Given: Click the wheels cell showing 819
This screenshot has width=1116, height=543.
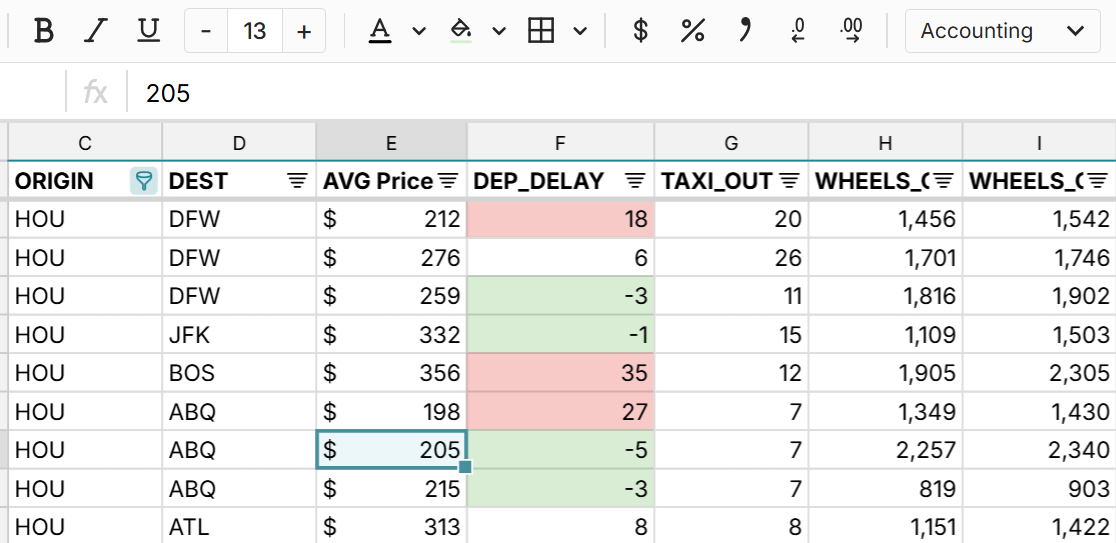Looking at the screenshot, I should 885,488.
